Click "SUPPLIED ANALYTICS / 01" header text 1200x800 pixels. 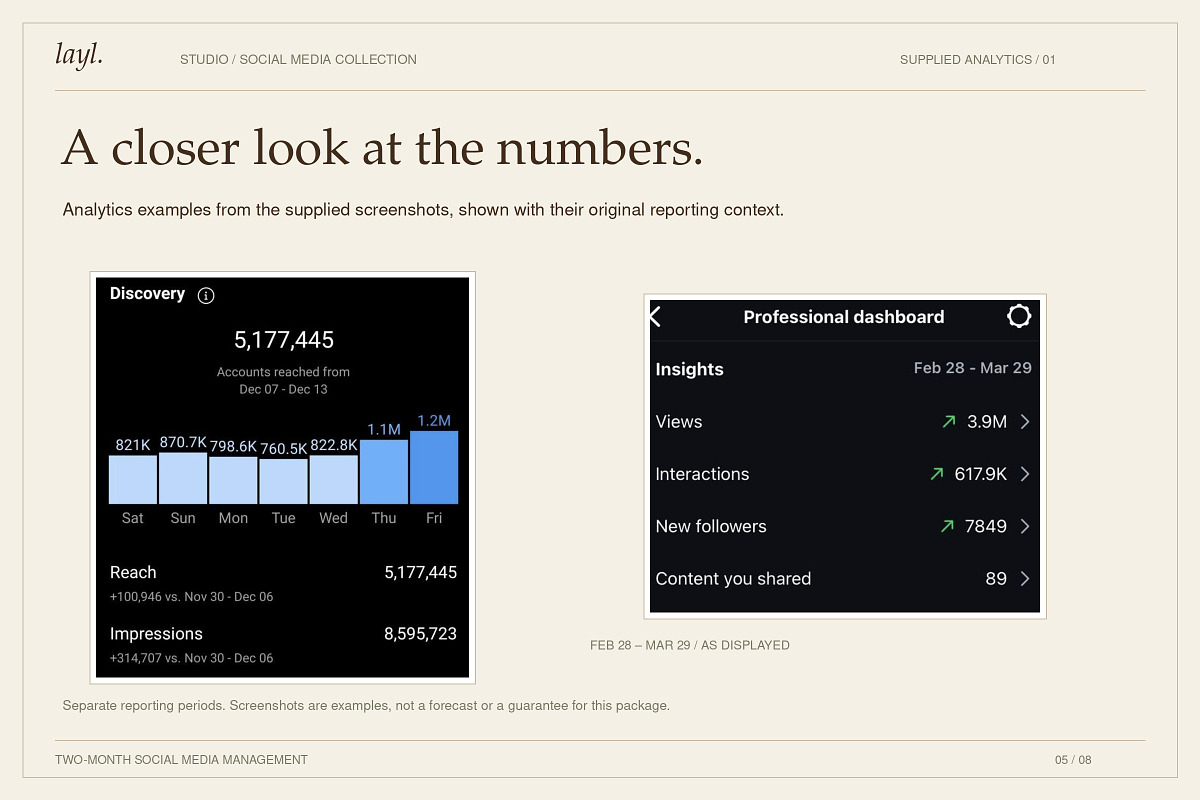978,60
